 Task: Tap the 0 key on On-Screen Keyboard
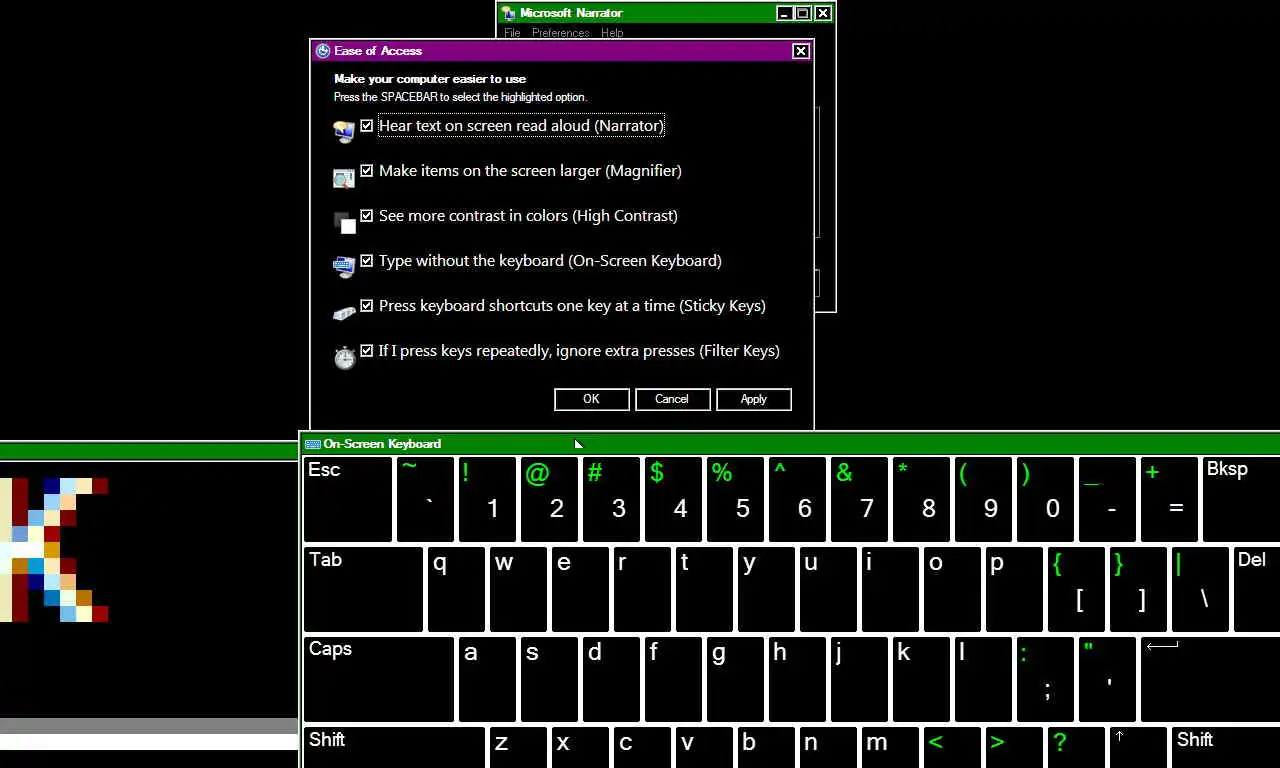pyautogui.click(x=1045, y=499)
